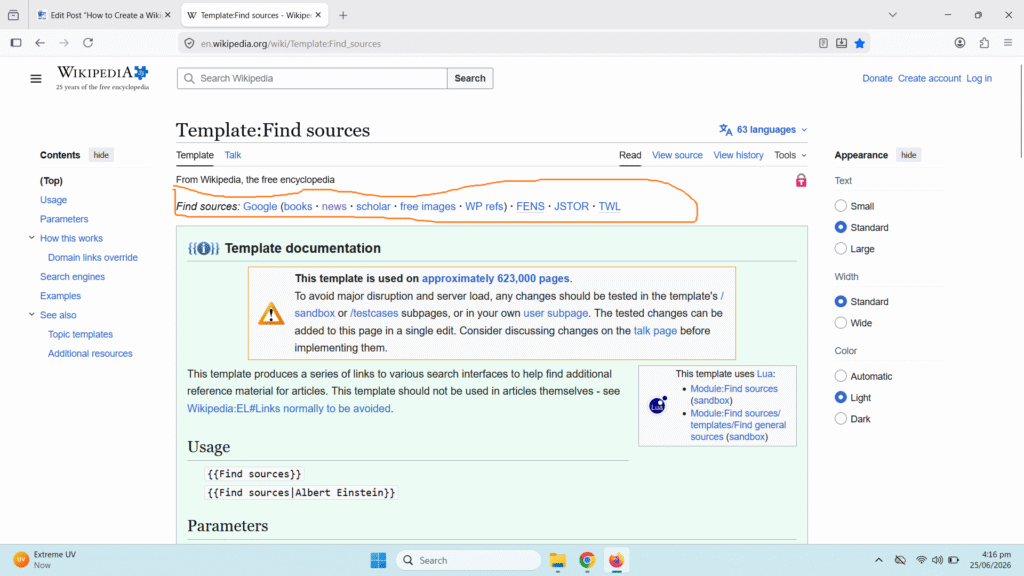Viewport: 1024px width, 576px height.
Task: Click the Lua logo icon
Action: [657, 406]
